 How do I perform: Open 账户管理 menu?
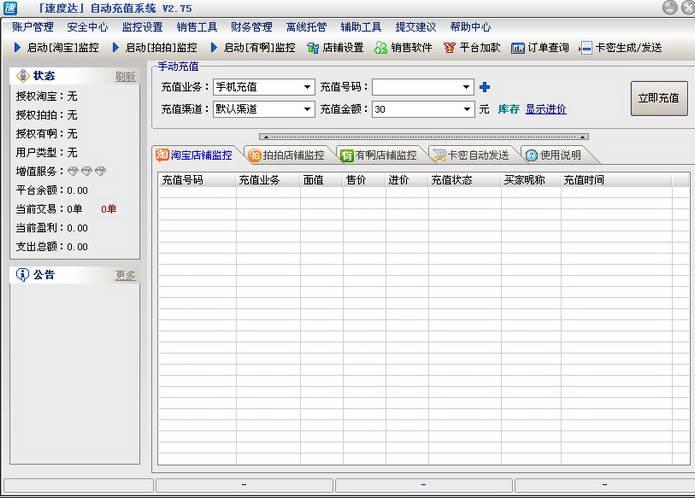[33, 27]
